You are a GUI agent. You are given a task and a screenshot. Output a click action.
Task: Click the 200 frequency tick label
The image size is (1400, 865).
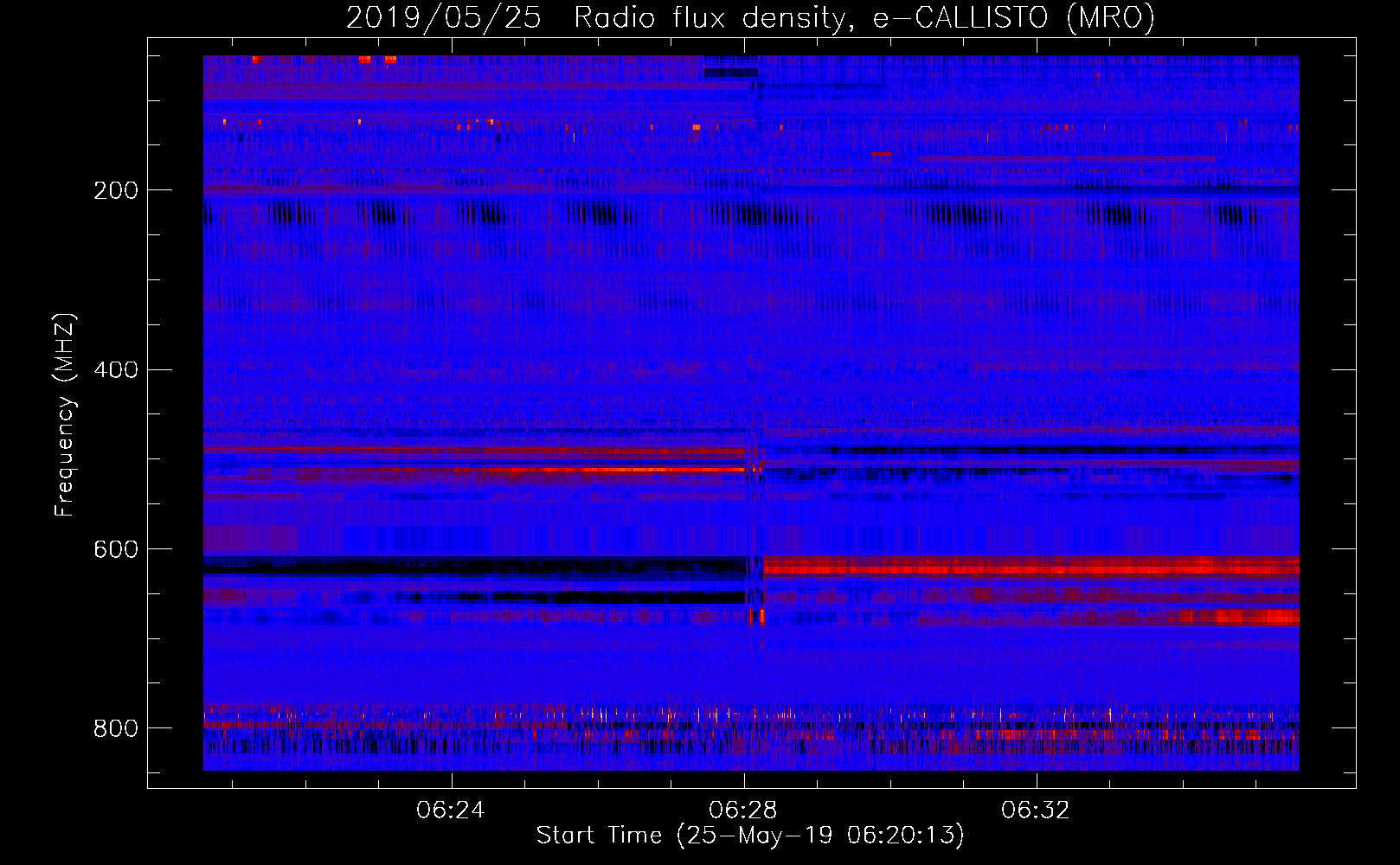tap(116, 190)
